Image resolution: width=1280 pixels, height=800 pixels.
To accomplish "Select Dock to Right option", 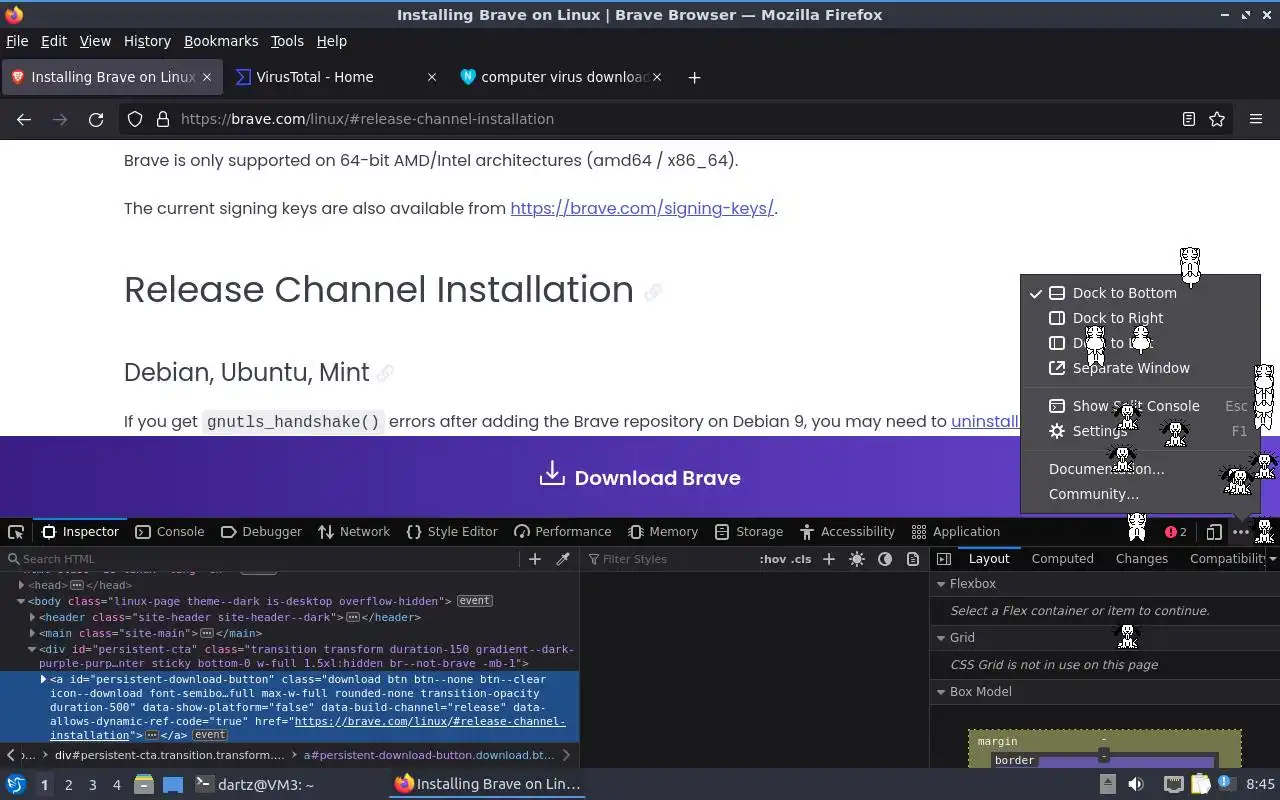I will 1140,318.
